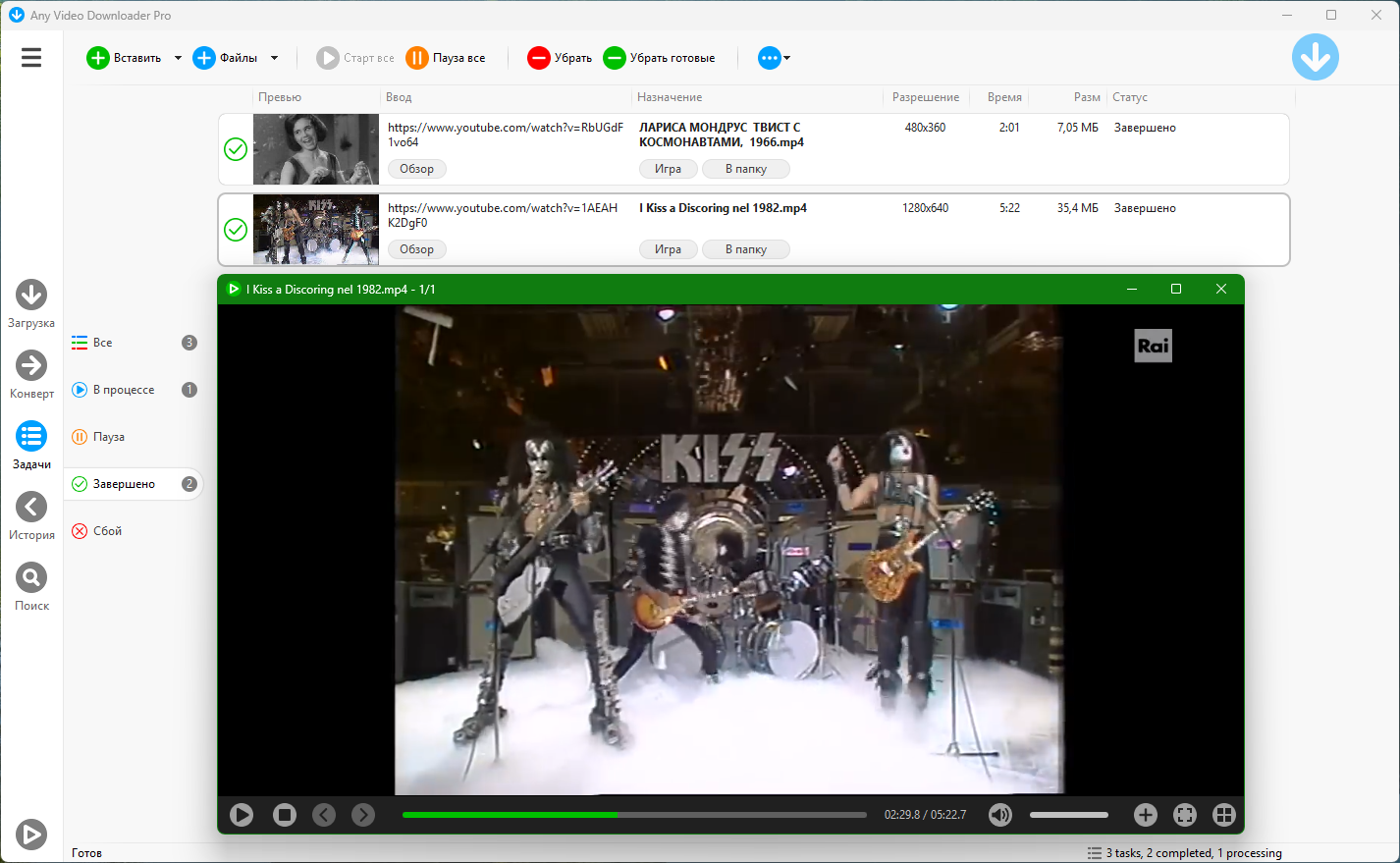Click the large blue download arrow icon
1400x863 pixels.
1316,57
